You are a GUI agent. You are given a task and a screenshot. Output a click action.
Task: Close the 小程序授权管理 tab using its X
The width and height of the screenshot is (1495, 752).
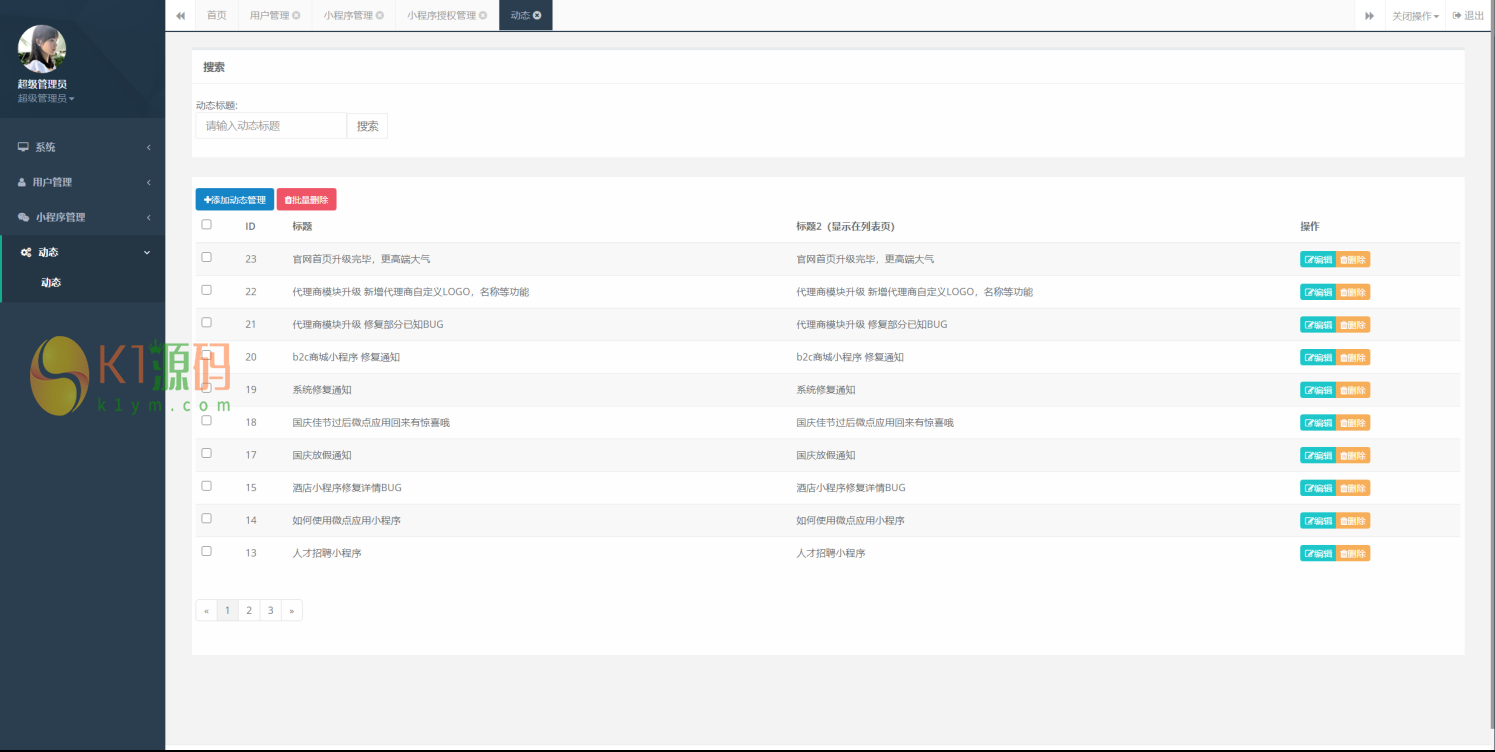483,16
